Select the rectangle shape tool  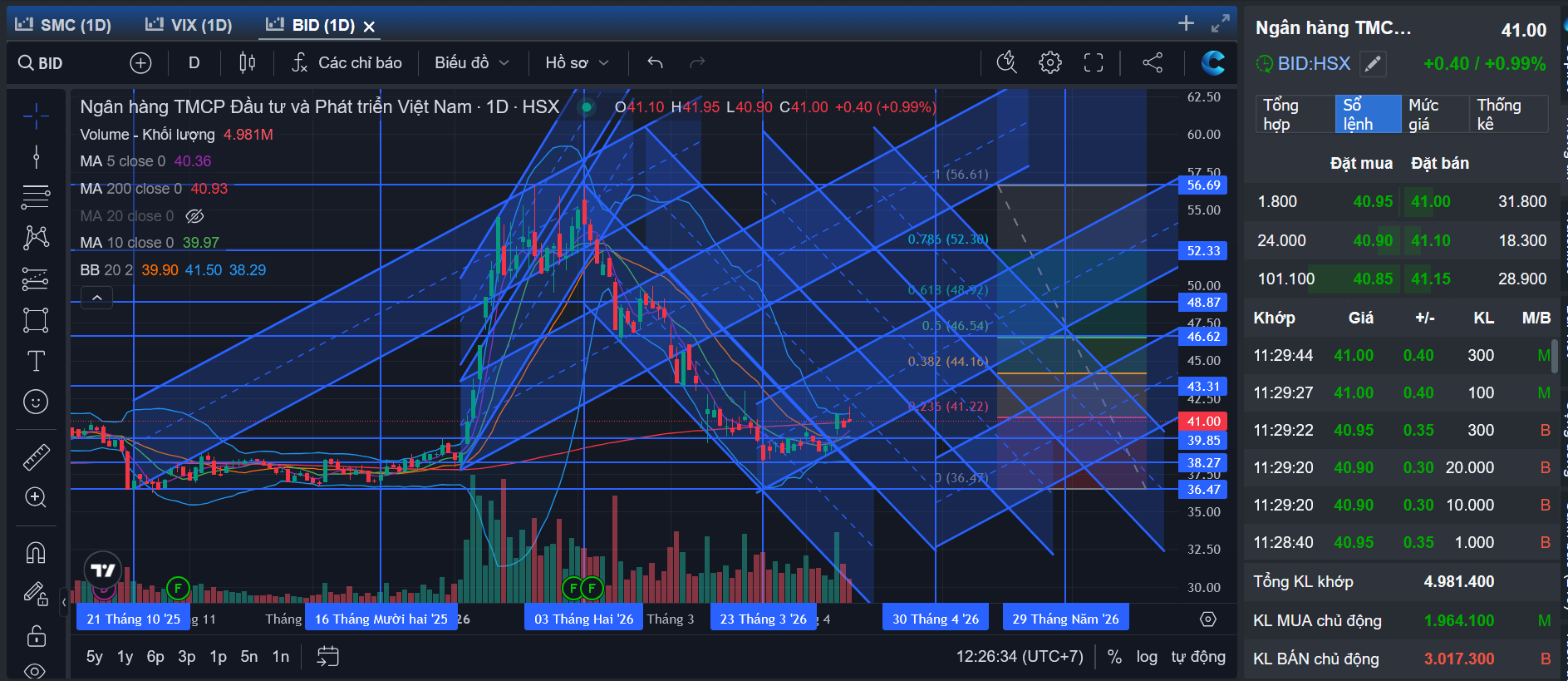36,320
